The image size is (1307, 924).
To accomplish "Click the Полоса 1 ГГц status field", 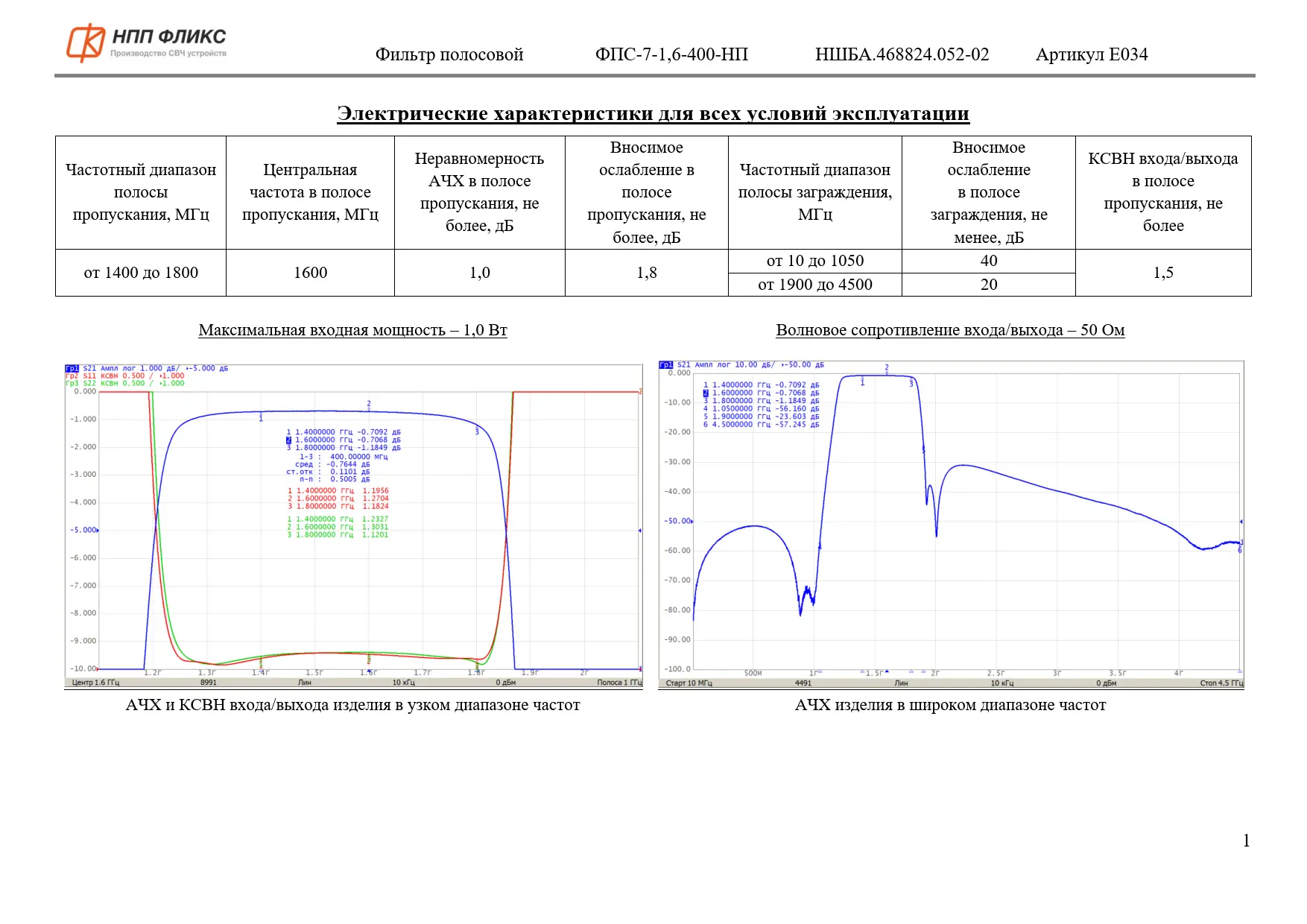I will (618, 683).
